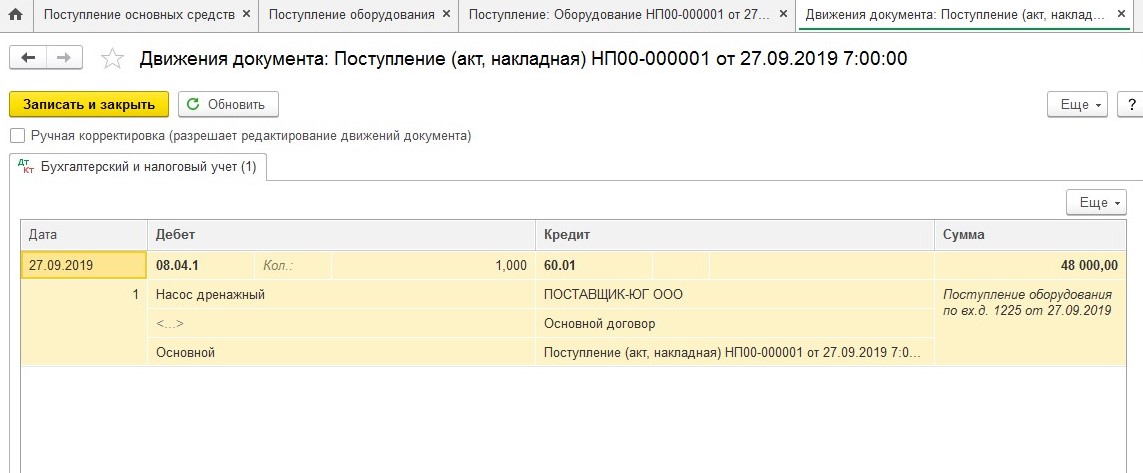The height and width of the screenshot is (473, 1143).
Task: Go forward with the right arrow
Action: 64,58
